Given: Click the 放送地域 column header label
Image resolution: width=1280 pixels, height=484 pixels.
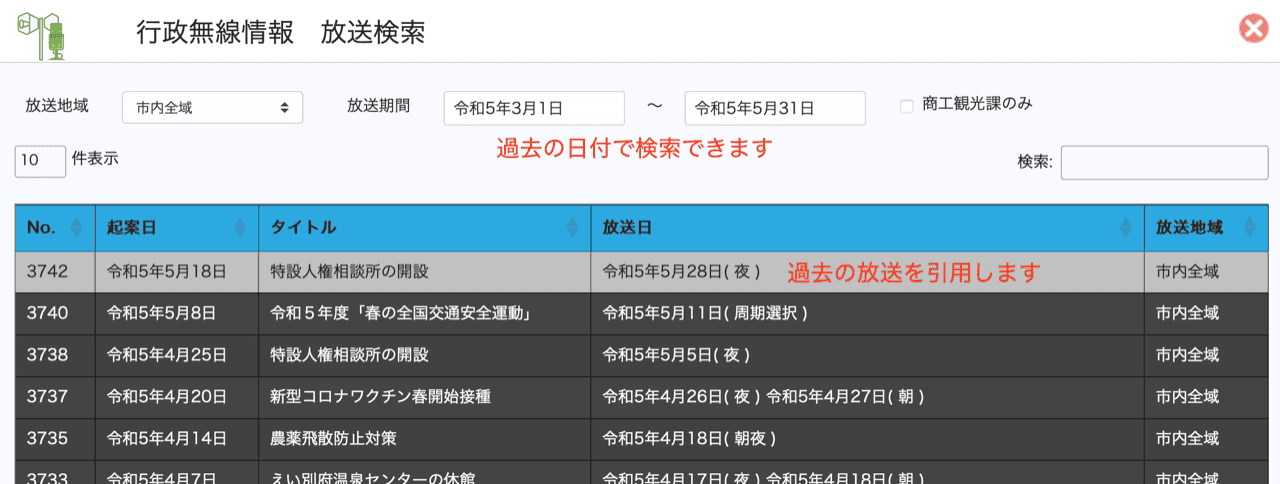Looking at the screenshot, I should point(1189,228).
